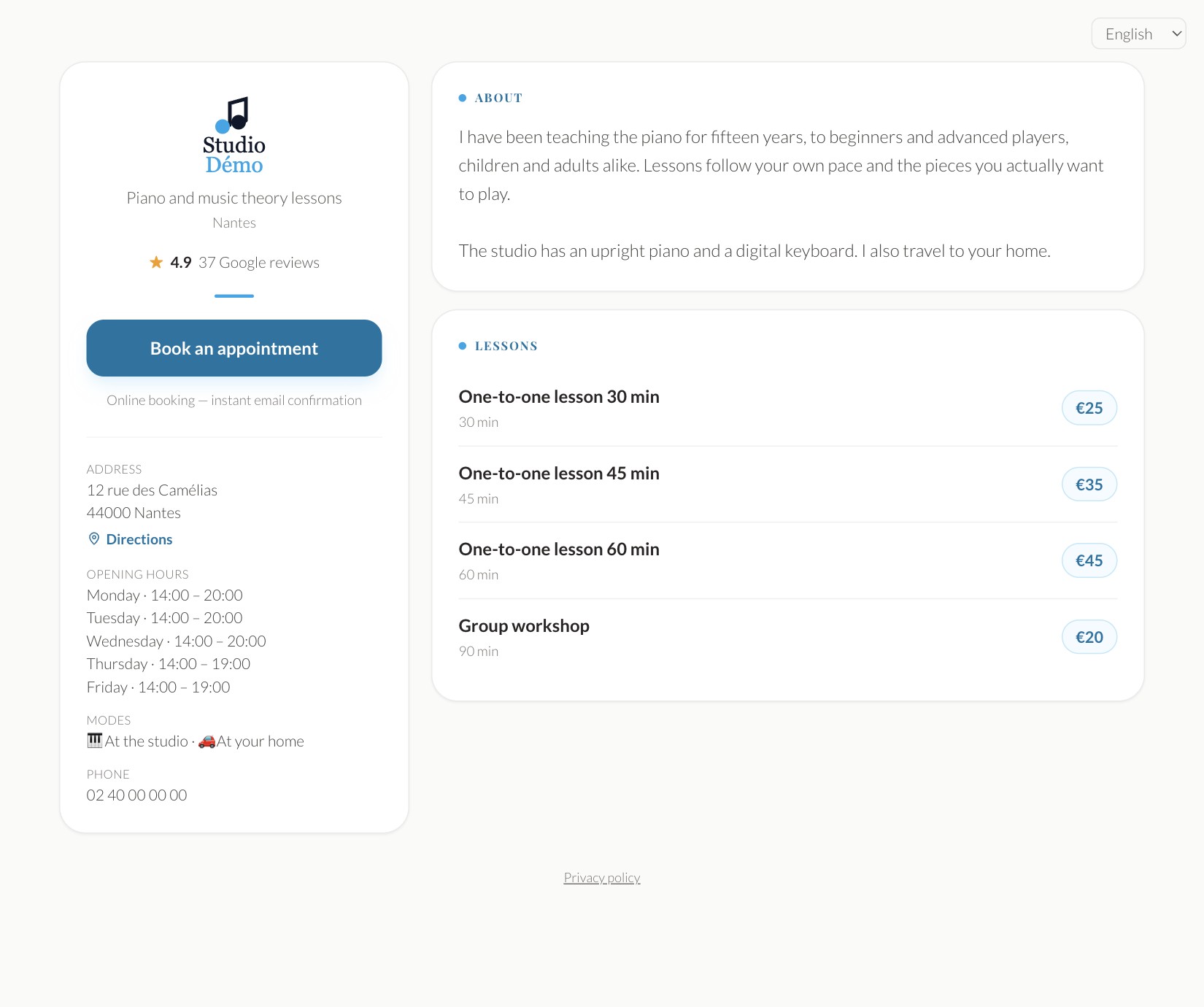Screen dimensions: 1204x1007
Task: Click the ABOUT section heading
Action: point(498,98)
